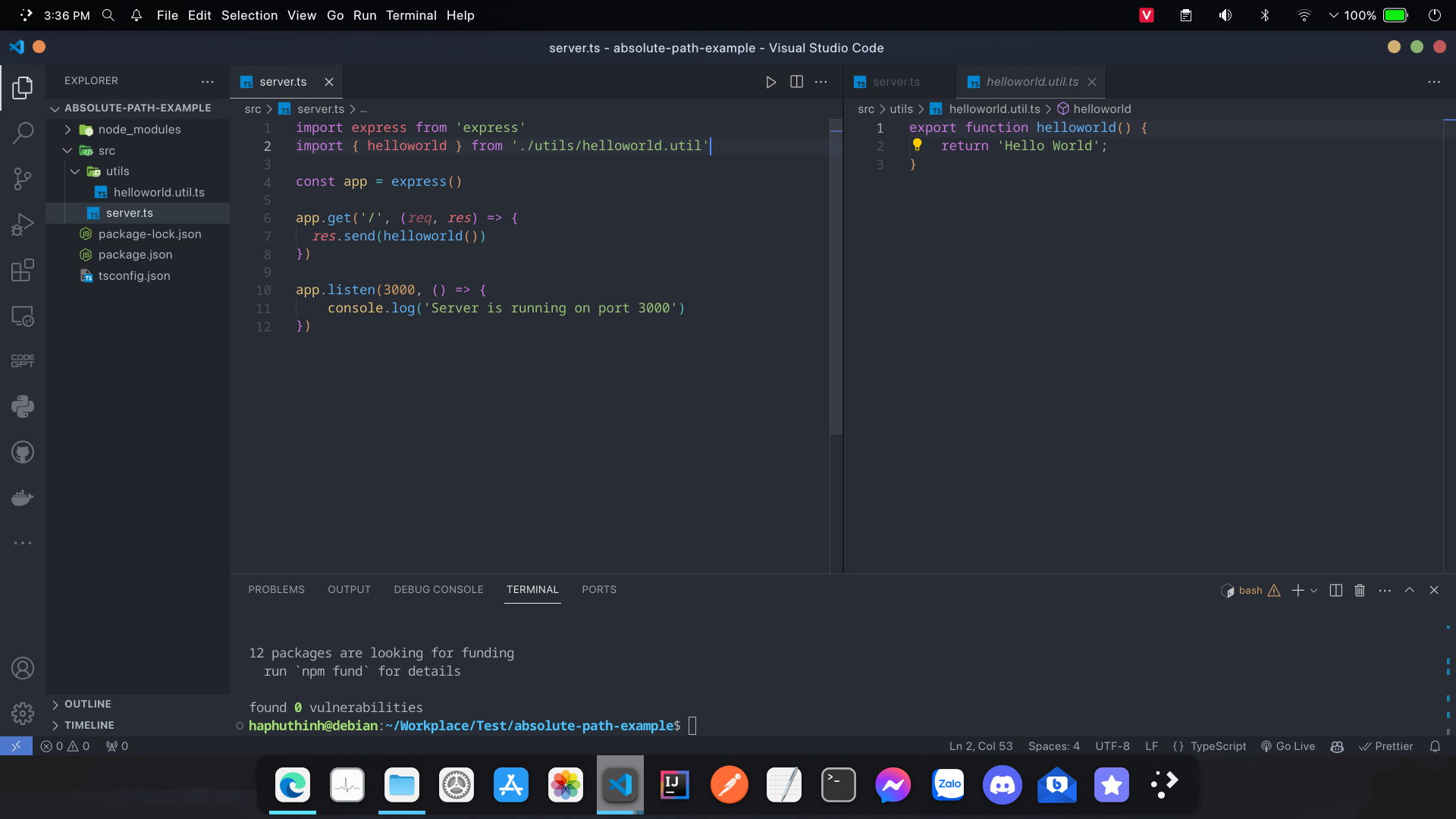The image size is (1456, 819).
Task: Click the lightbulb code action icon
Action: coord(917,145)
